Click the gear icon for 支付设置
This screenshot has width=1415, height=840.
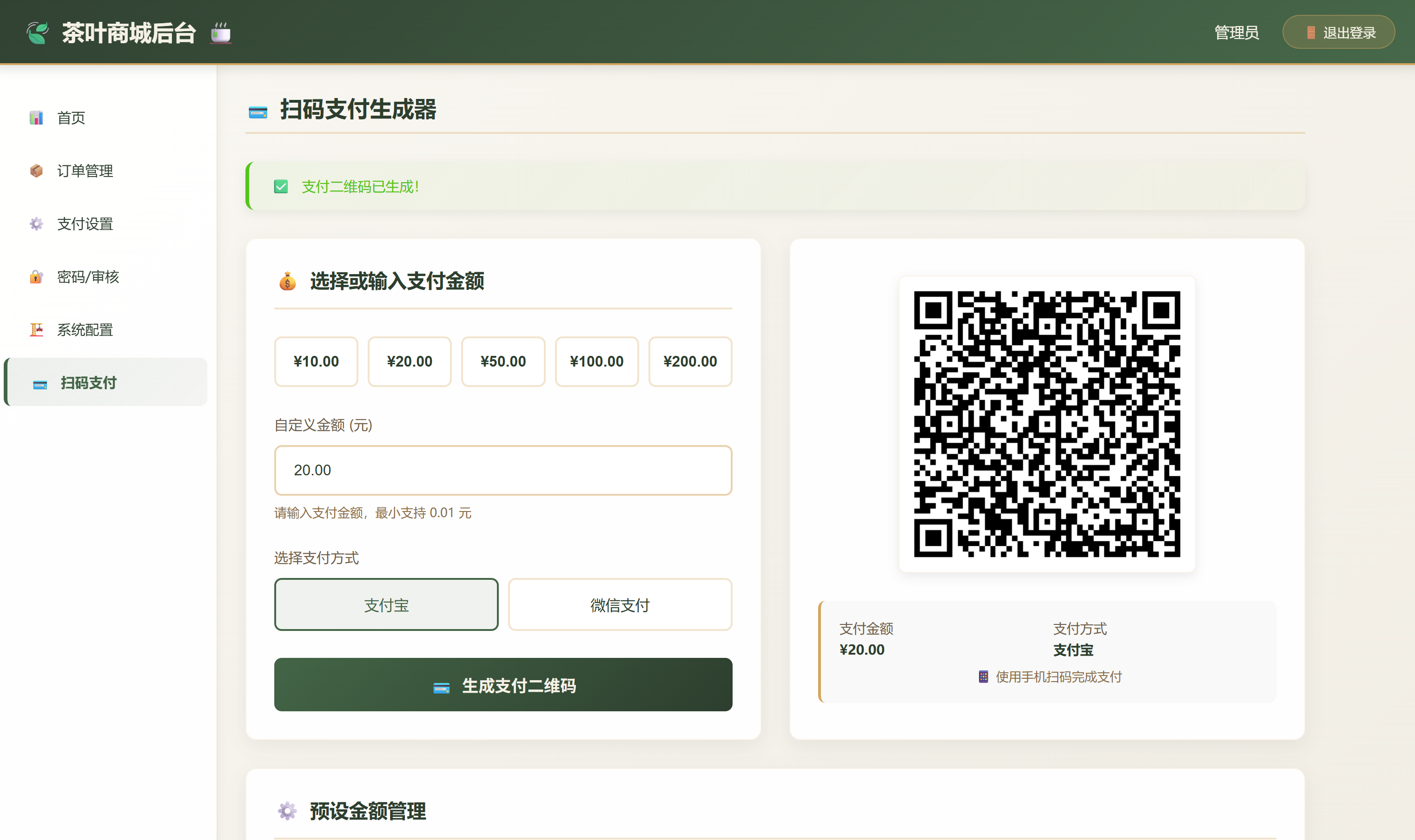pyautogui.click(x=36, y=223)
